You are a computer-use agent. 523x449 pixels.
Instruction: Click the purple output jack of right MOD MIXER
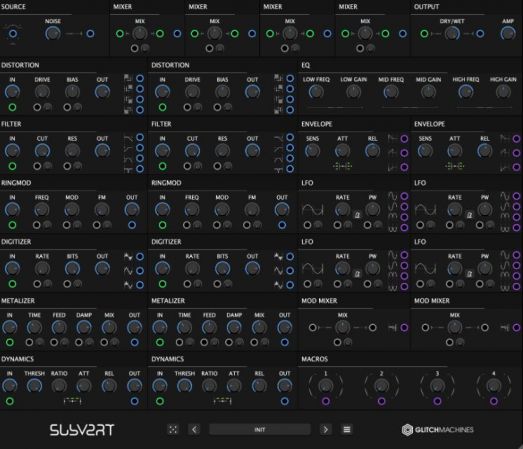(516, 328)
